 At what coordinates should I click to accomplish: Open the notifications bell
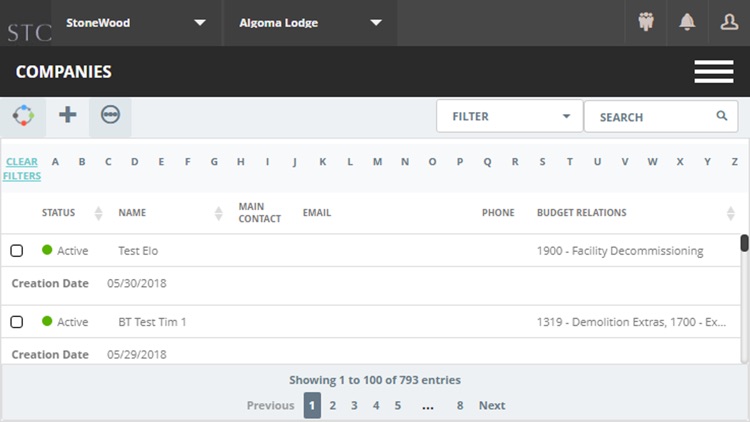point(687,22)
